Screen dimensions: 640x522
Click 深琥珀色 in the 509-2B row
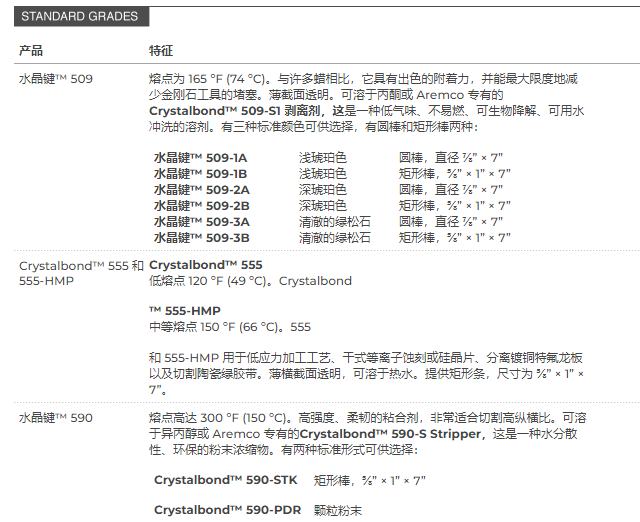click(322, 206)
